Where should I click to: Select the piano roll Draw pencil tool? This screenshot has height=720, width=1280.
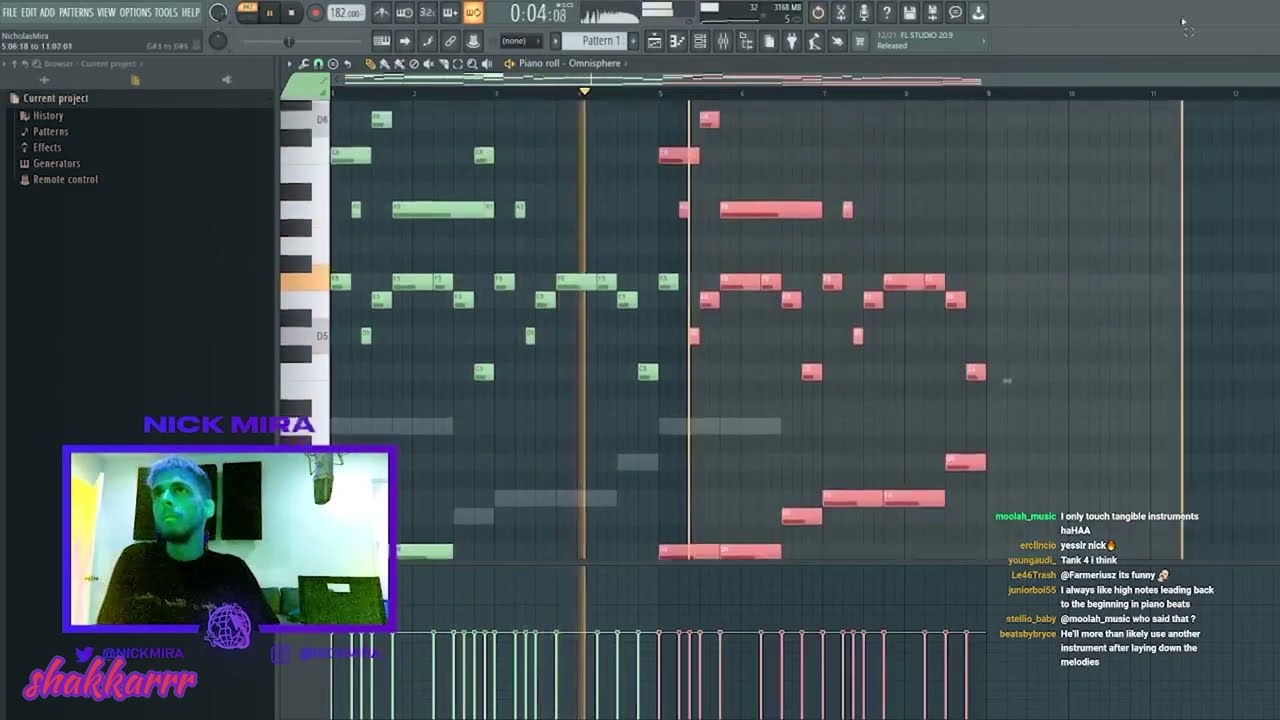click(370, 63)
